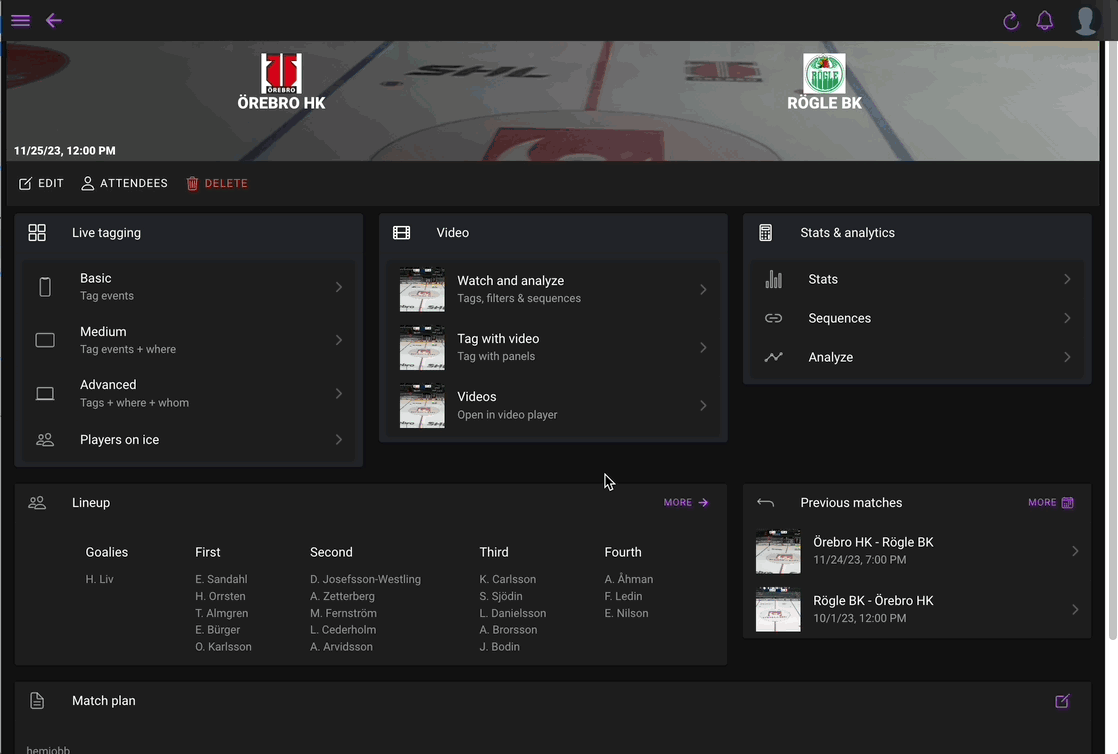Expand the Medium tagging chevron
The height and width of the screenshot is (754, 1118).
pos(339,340)
